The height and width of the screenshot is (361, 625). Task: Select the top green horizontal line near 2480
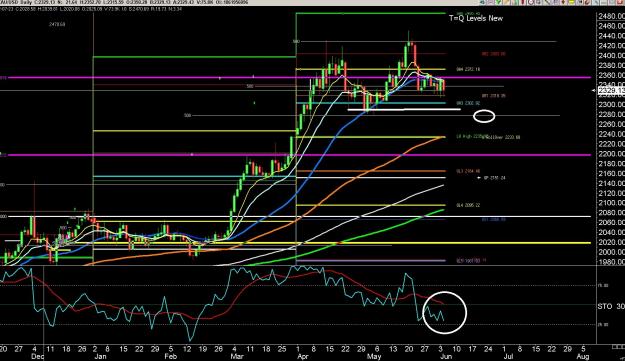[371, 13]
